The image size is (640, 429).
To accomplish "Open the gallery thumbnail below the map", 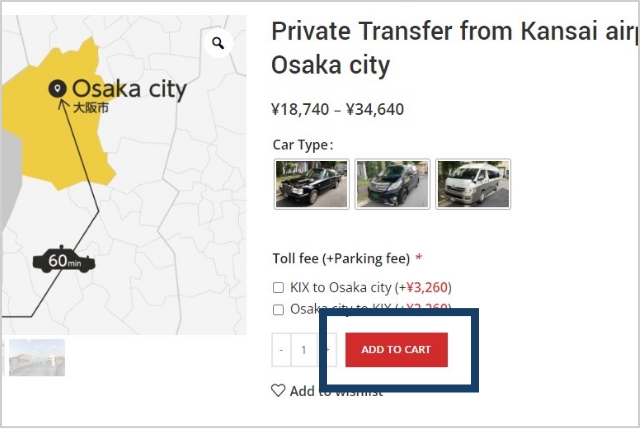I will pos(37,357).
